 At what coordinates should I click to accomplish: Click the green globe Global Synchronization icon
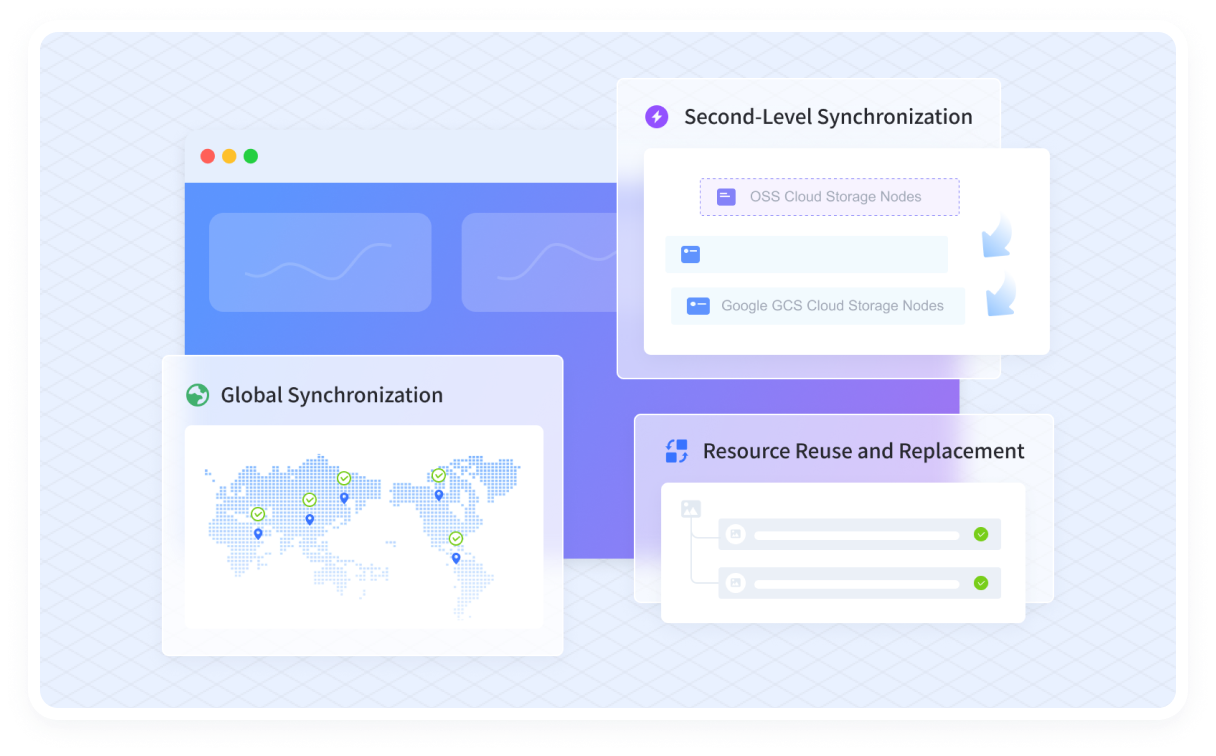click(x=197, y=395)
